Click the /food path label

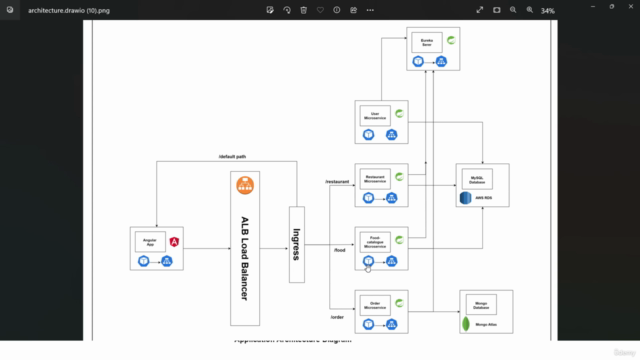(340, 250)
